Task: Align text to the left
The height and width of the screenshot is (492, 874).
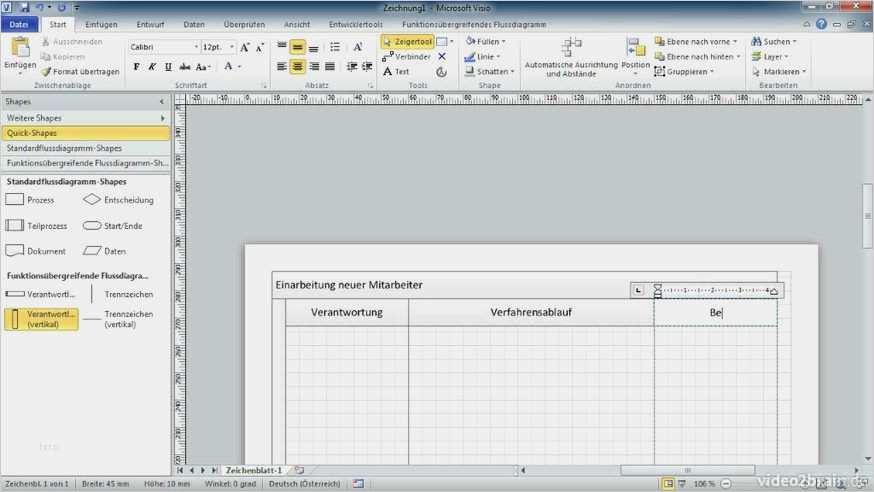Action: tap(282, 67)
